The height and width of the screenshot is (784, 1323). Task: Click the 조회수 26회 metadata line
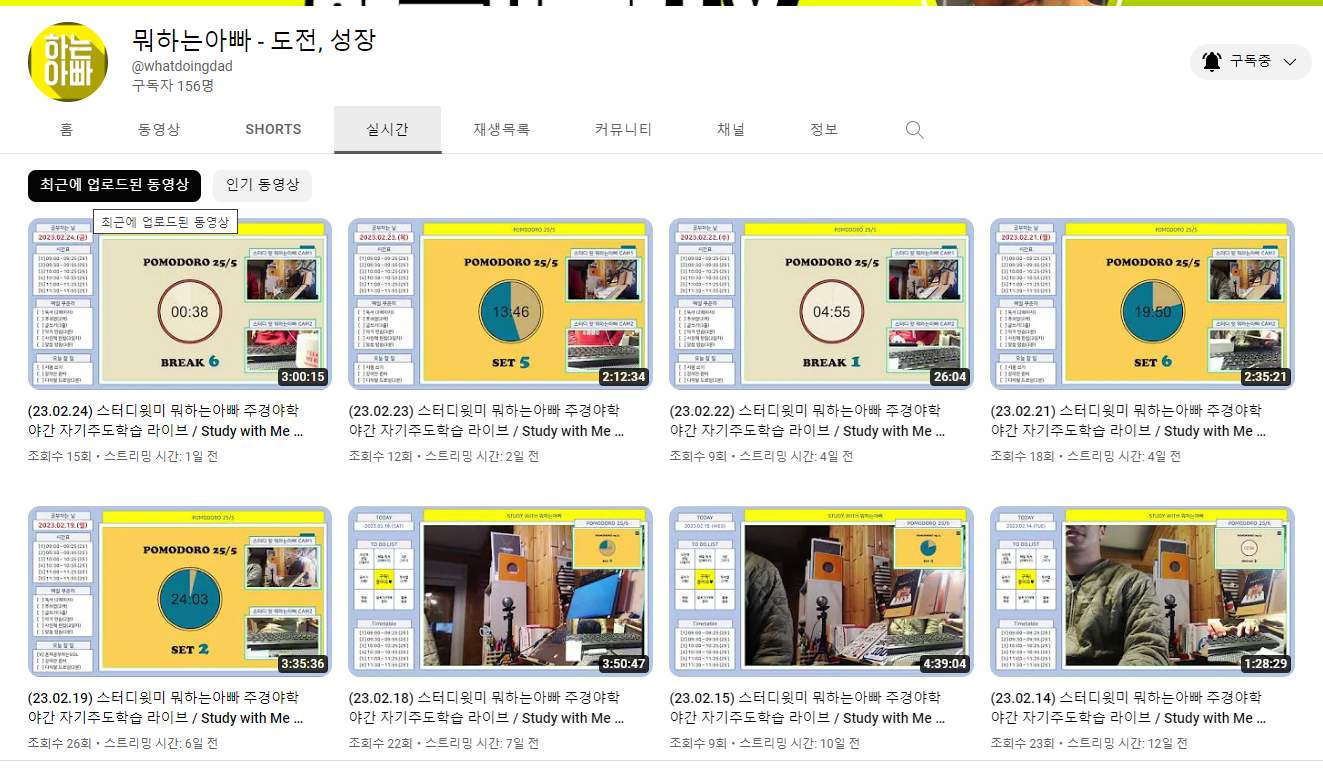(123, 743)
